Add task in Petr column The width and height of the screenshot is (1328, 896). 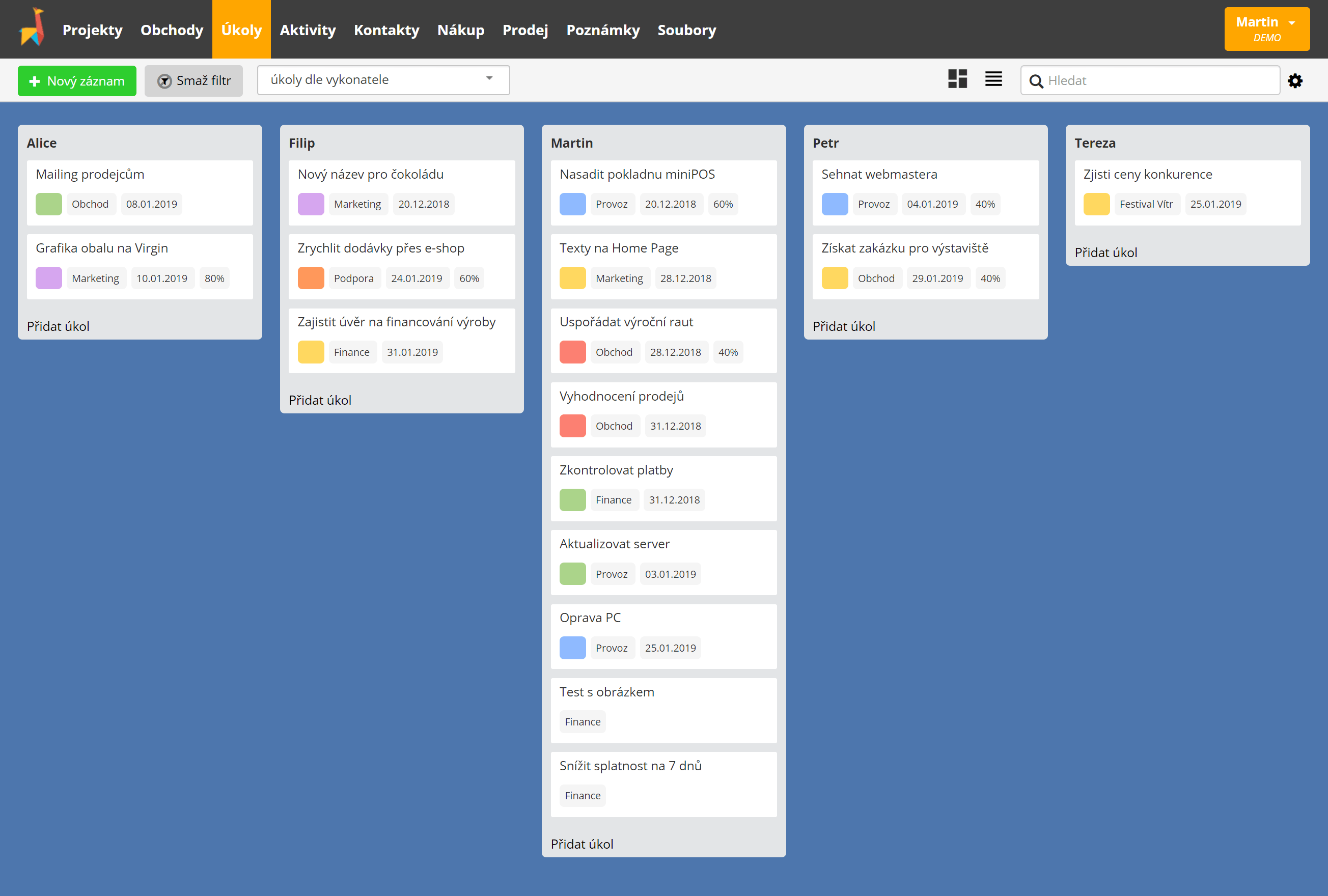pos(844,326)
